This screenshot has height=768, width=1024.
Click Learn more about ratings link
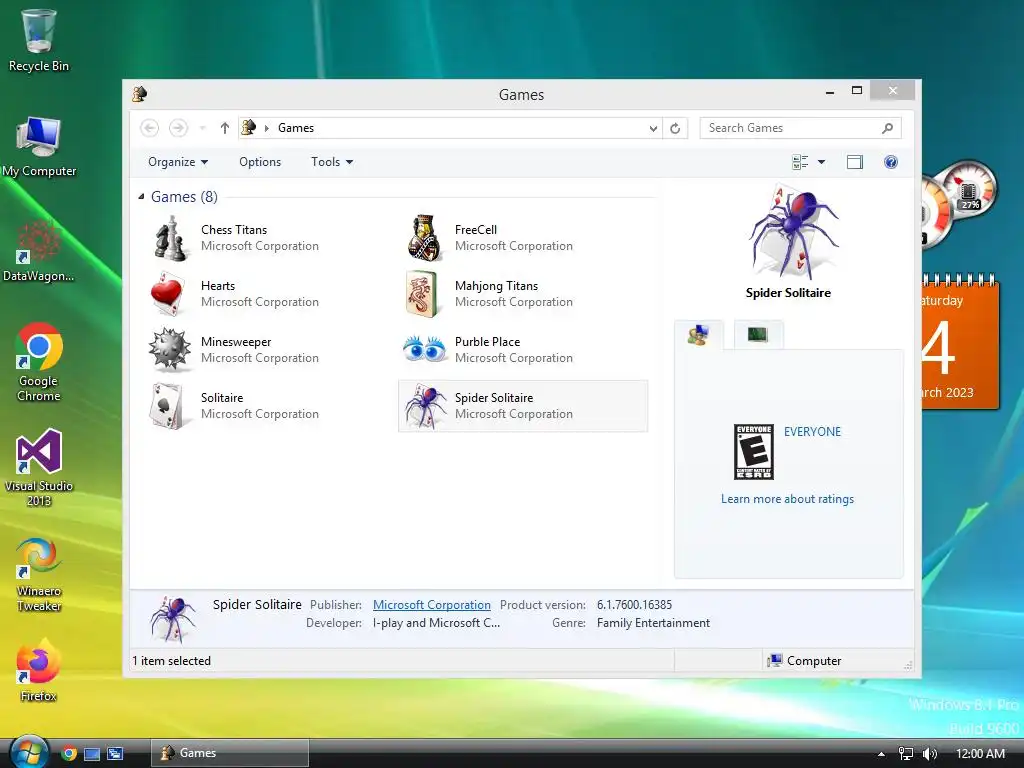point(788,499)
